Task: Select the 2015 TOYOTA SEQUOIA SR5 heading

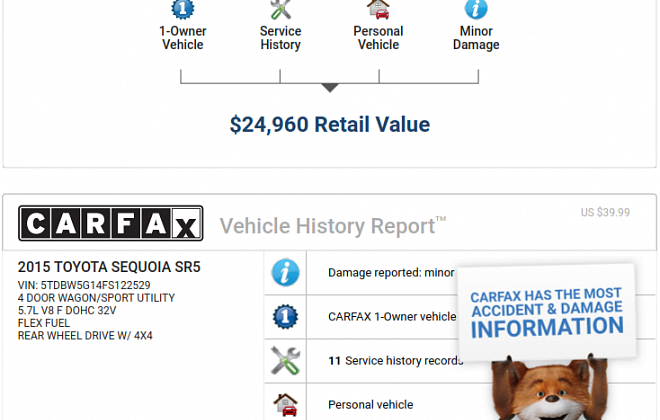Action: (x=109, y=267)
